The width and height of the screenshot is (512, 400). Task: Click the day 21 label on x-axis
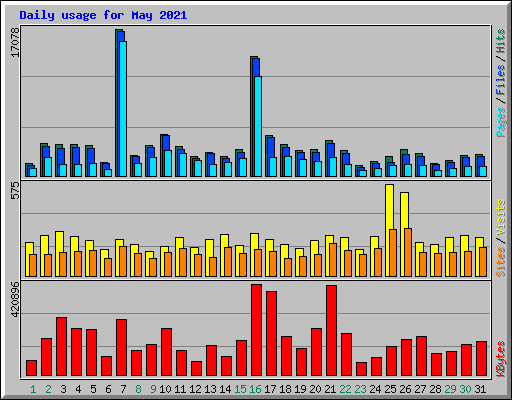[x=330, y=389]
